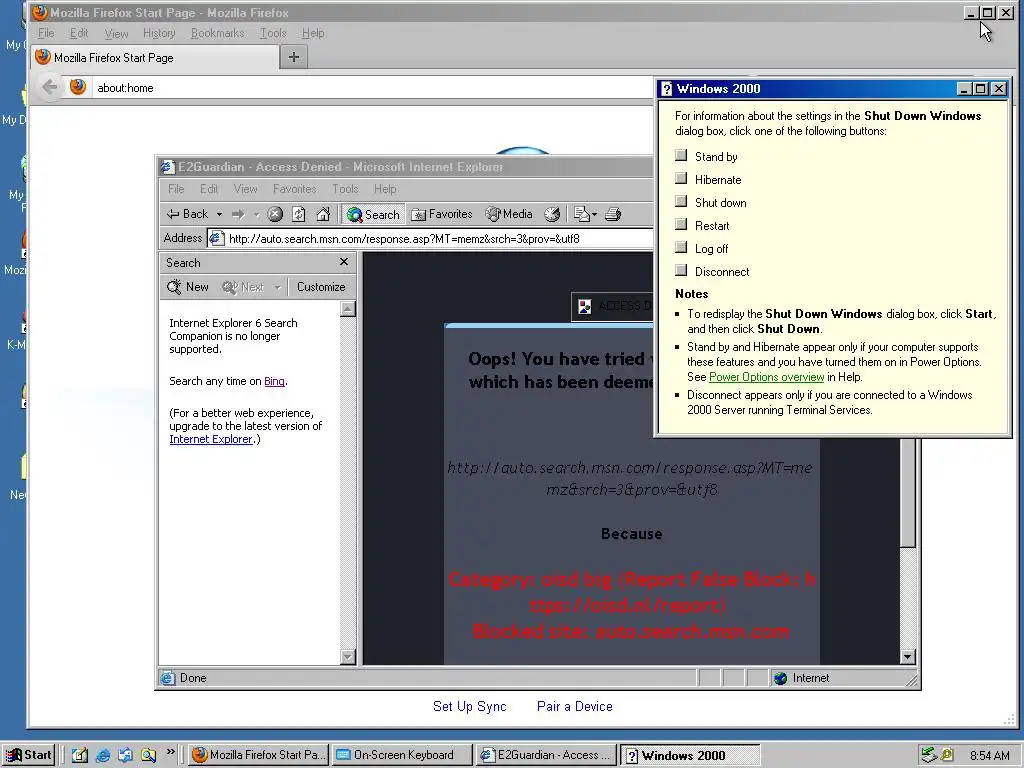1024x768 pixels.
Task: Click Pair a Device link
Action: (x=575, y=706)
